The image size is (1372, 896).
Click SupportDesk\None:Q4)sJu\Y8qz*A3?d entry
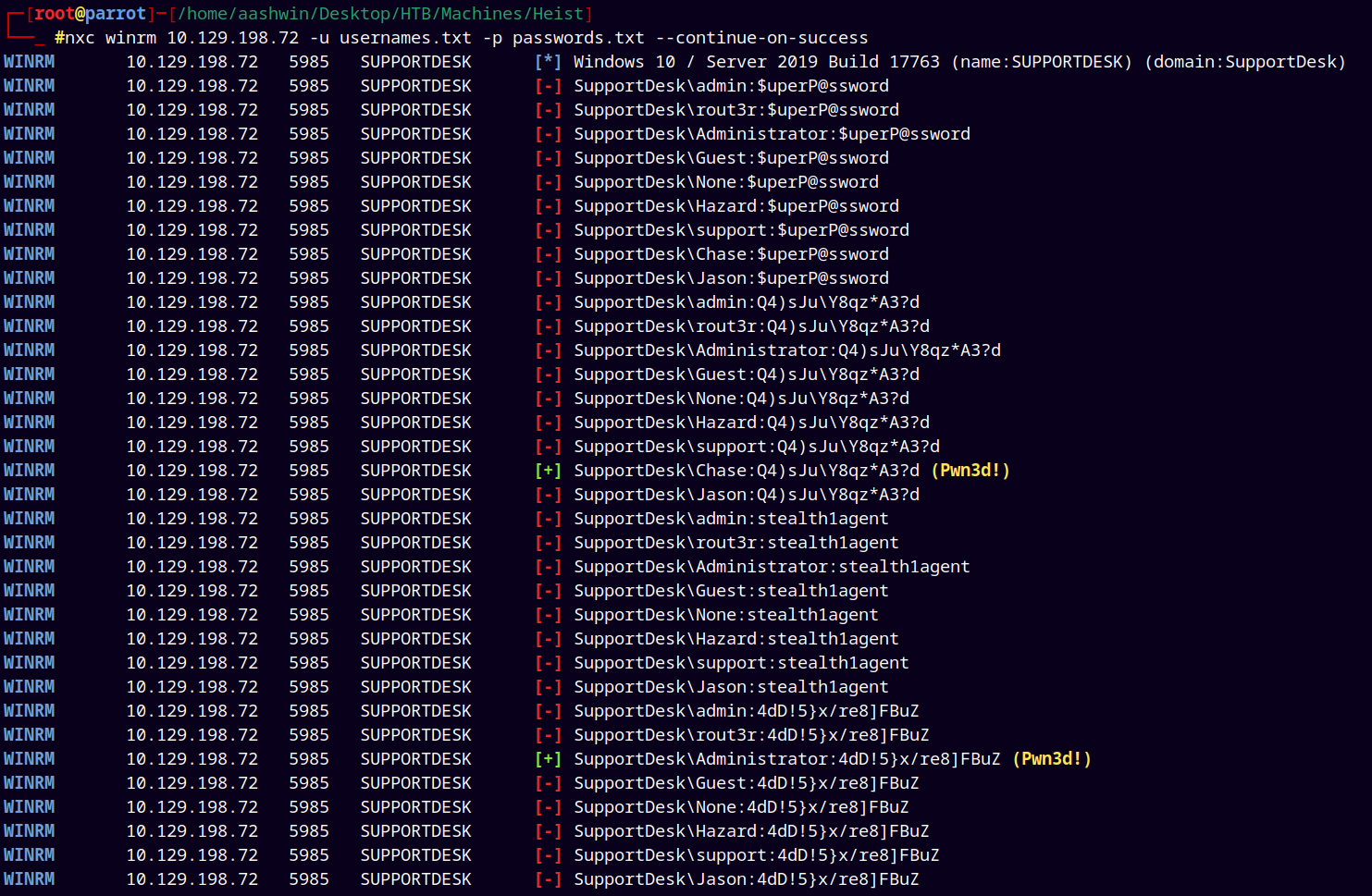coord(741,399)
